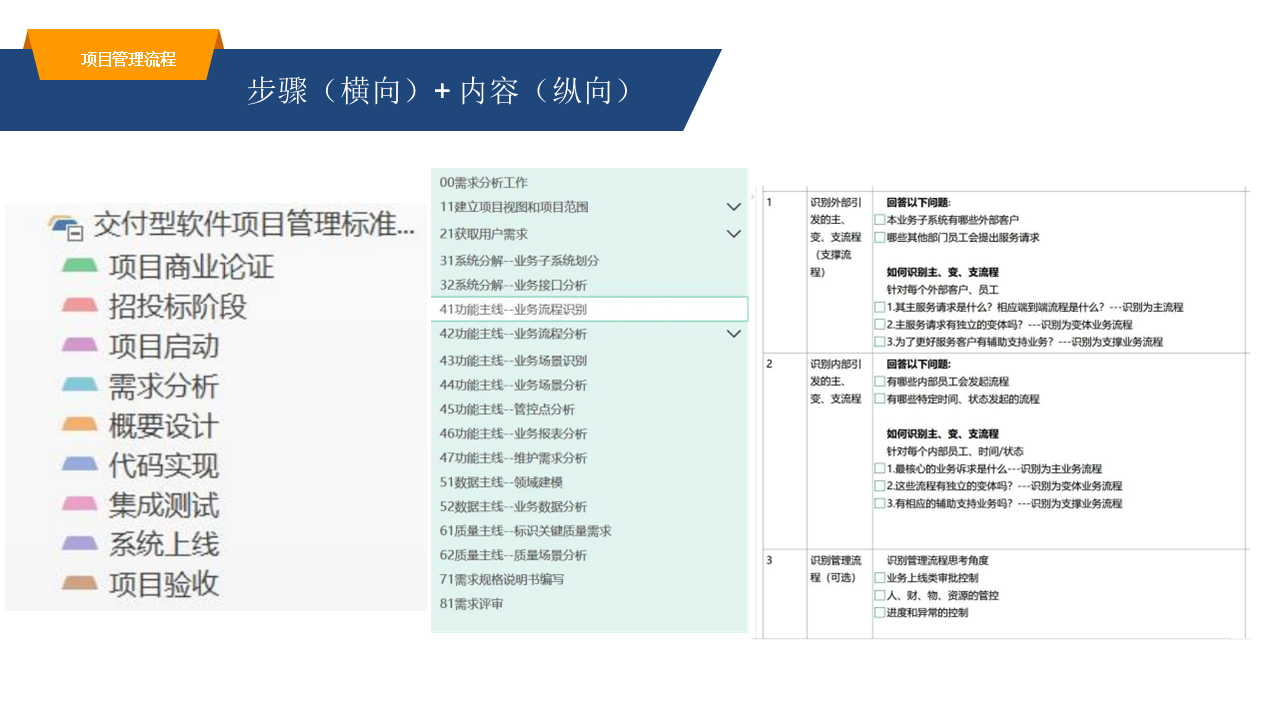The width and height of the screenshot is (1280, 720).
Task: Click the notebook icon beside 交付型软件项目管理标准
Action: 62,224
